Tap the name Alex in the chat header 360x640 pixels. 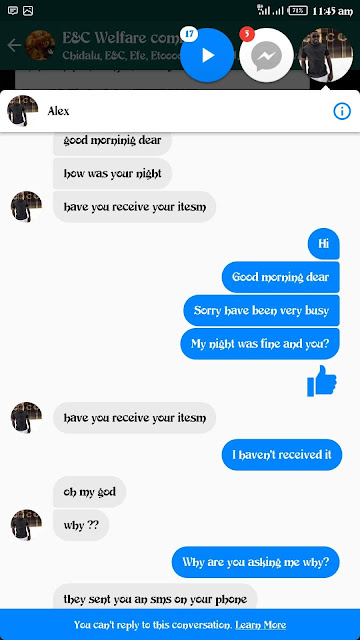[58, 111]
